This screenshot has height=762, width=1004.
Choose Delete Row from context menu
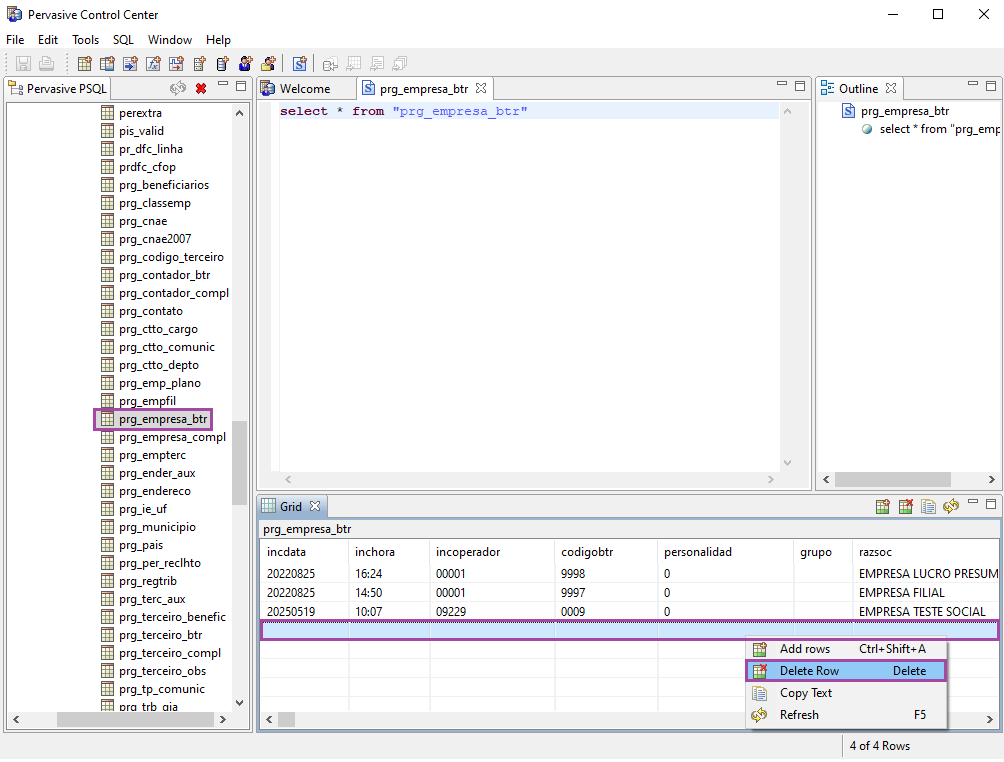point(809,671)
